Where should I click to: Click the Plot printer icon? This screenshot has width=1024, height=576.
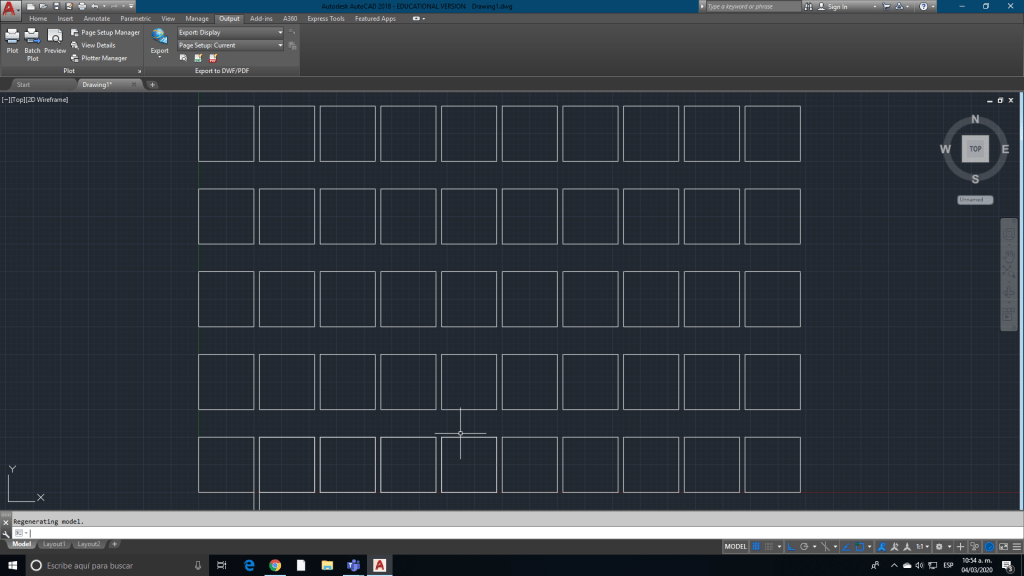(12, 38)
